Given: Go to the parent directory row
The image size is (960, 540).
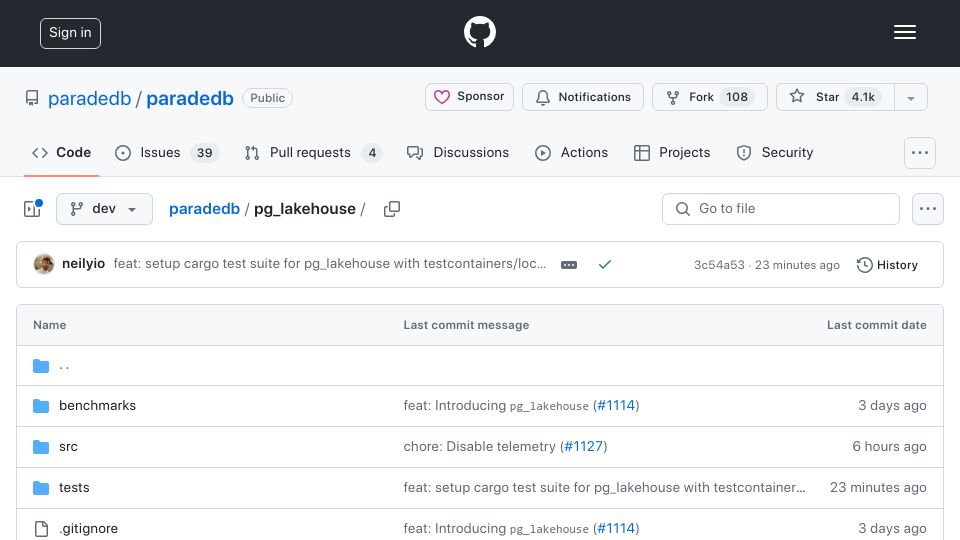Looking at the screenshot, I should (479, 366).
